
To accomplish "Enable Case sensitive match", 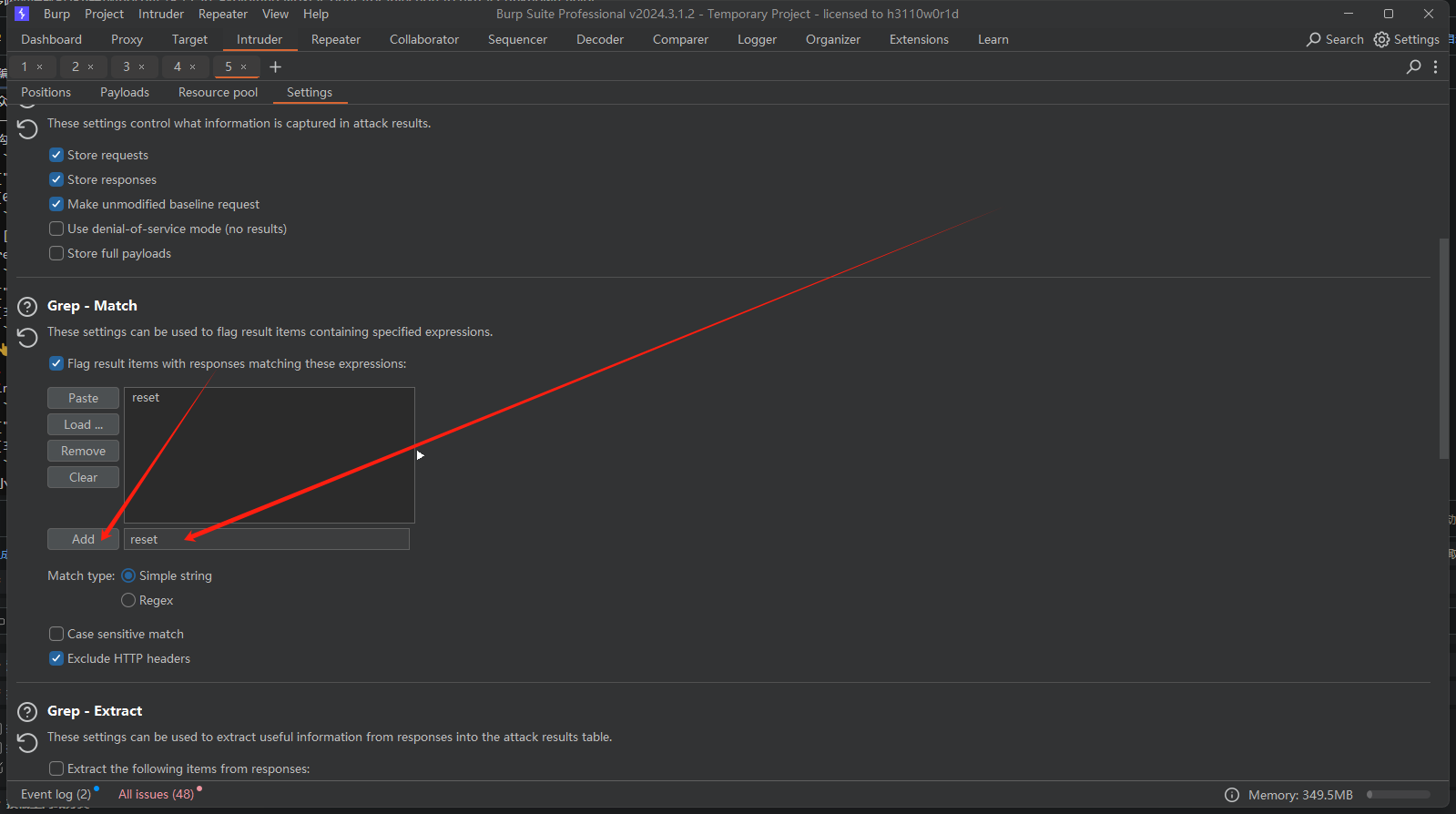I will coord(56,634).
